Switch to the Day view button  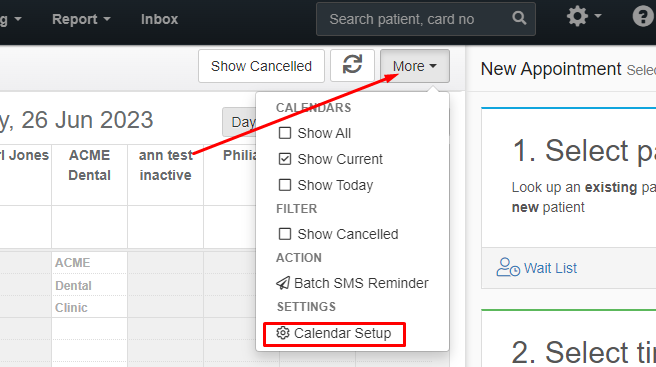click(242, 122)
